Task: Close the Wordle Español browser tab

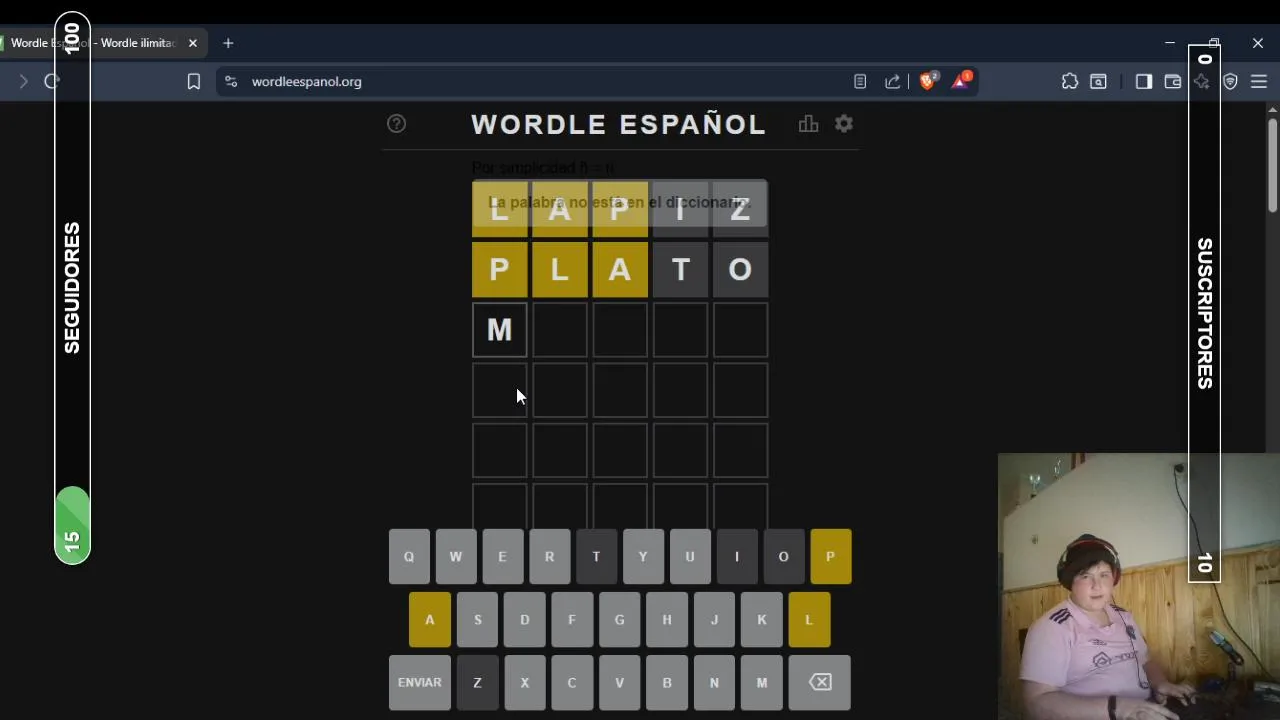Action: (x=193, y=43)
